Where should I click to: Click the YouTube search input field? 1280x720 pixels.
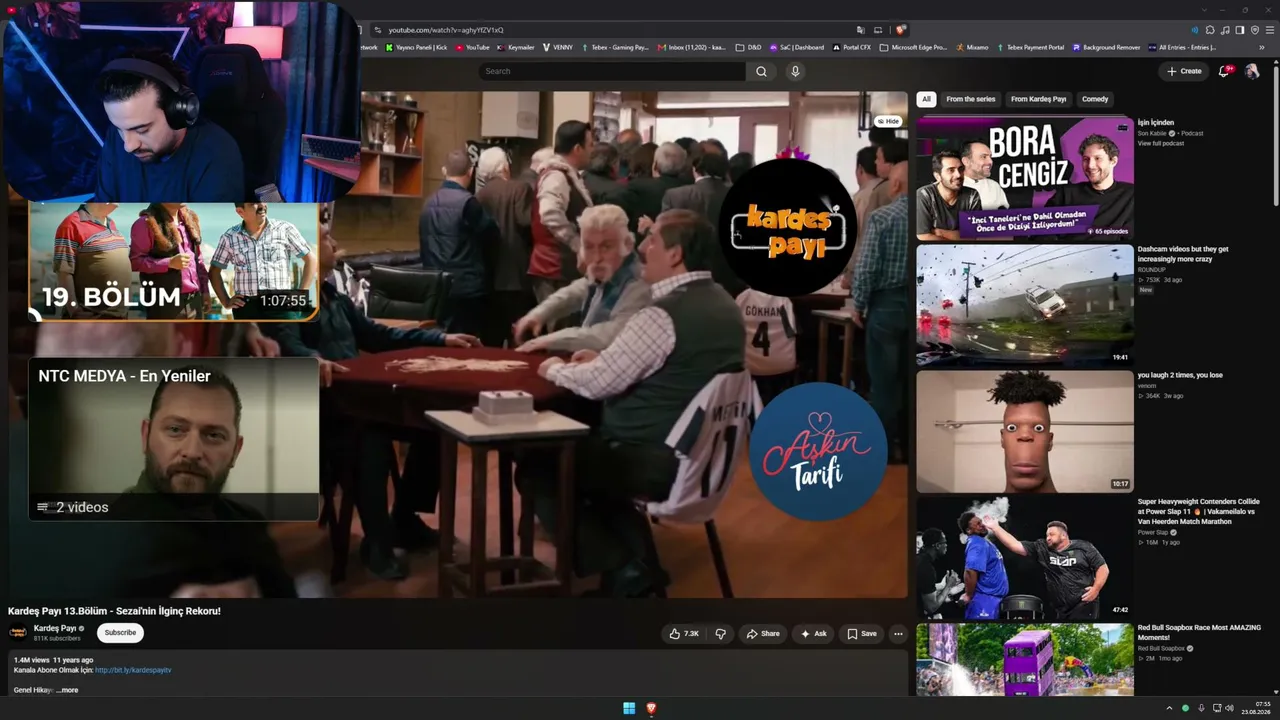click(x=612, y=72)
